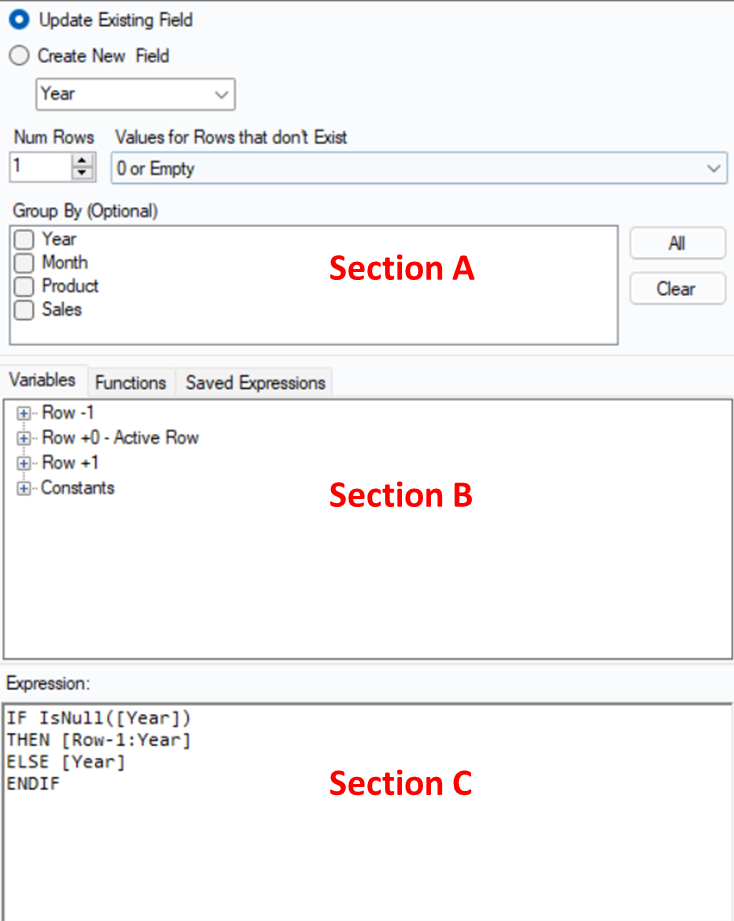Image resolution: width=734 pixels, height=921 pixels.
Task: Click the Clear button
Action: (677, 289)
